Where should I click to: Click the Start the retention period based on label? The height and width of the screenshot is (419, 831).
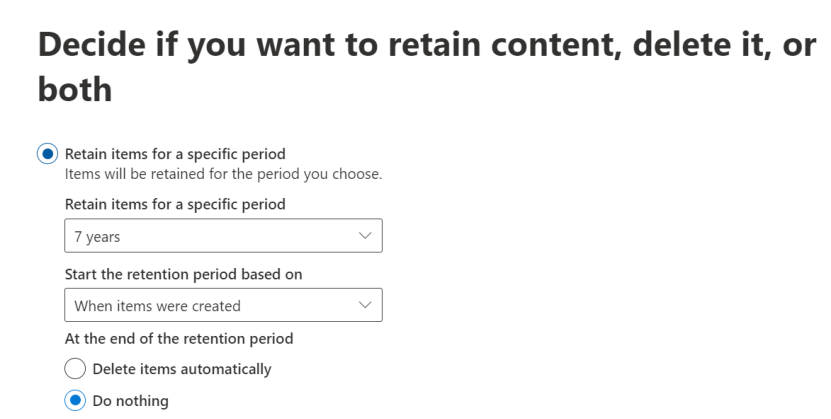tap(183, 274)
